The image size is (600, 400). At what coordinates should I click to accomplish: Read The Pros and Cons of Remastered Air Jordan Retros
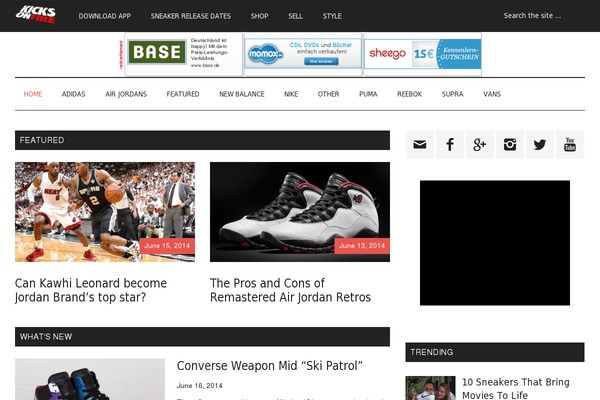290,290
